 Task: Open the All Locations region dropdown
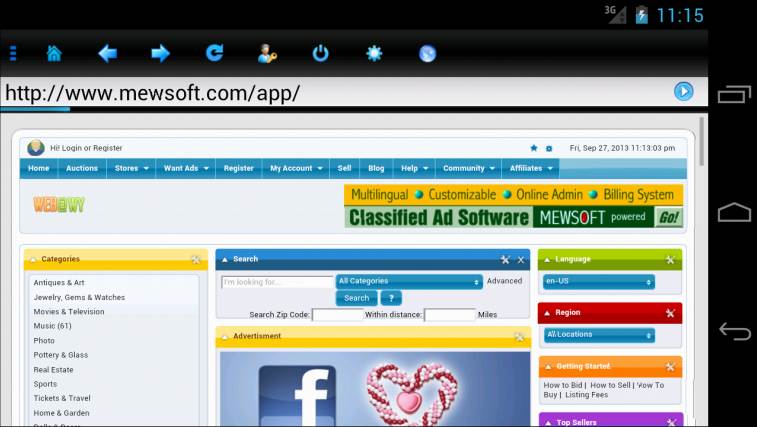[599, 335]
